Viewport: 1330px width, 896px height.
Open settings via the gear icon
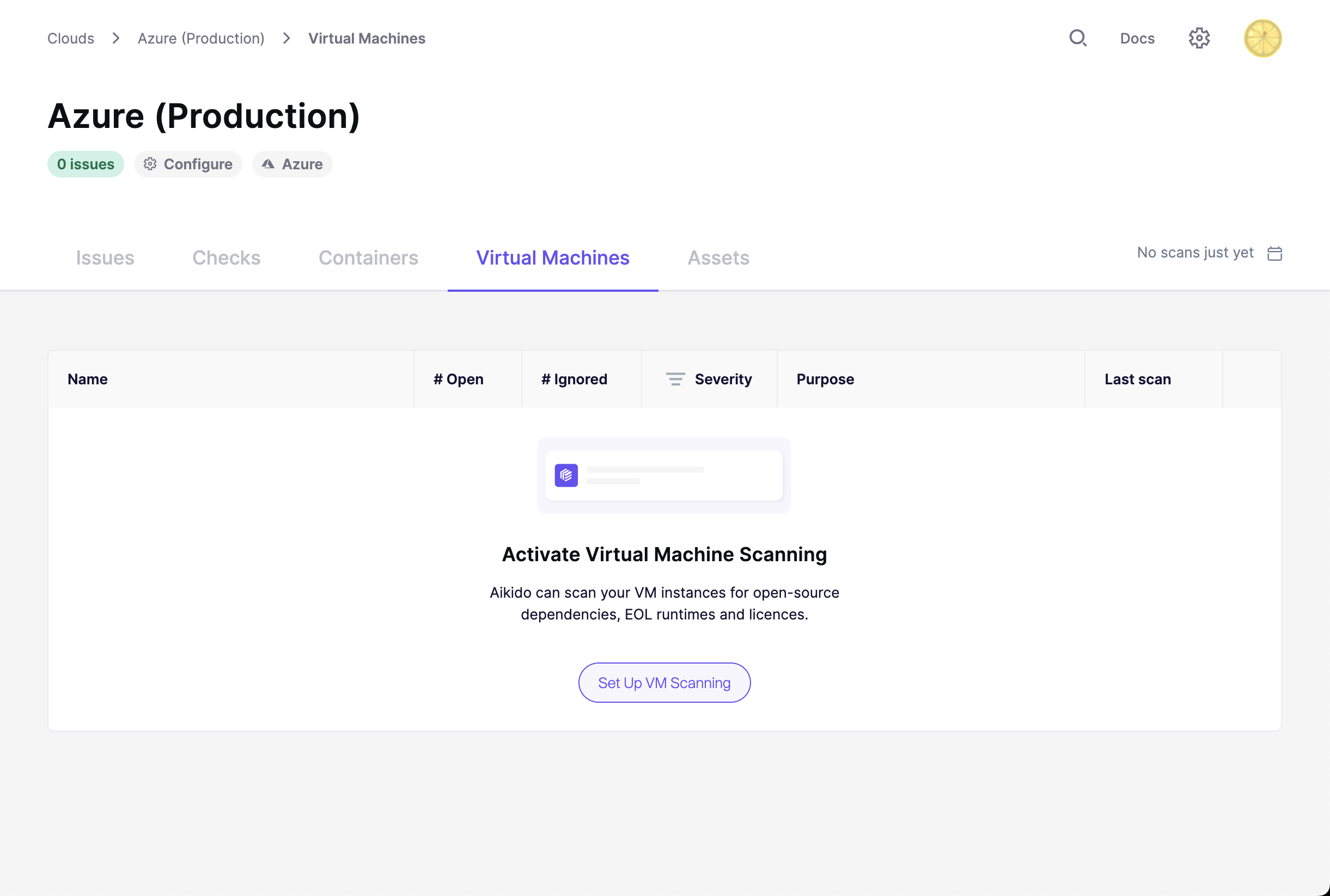point(1199,38)
